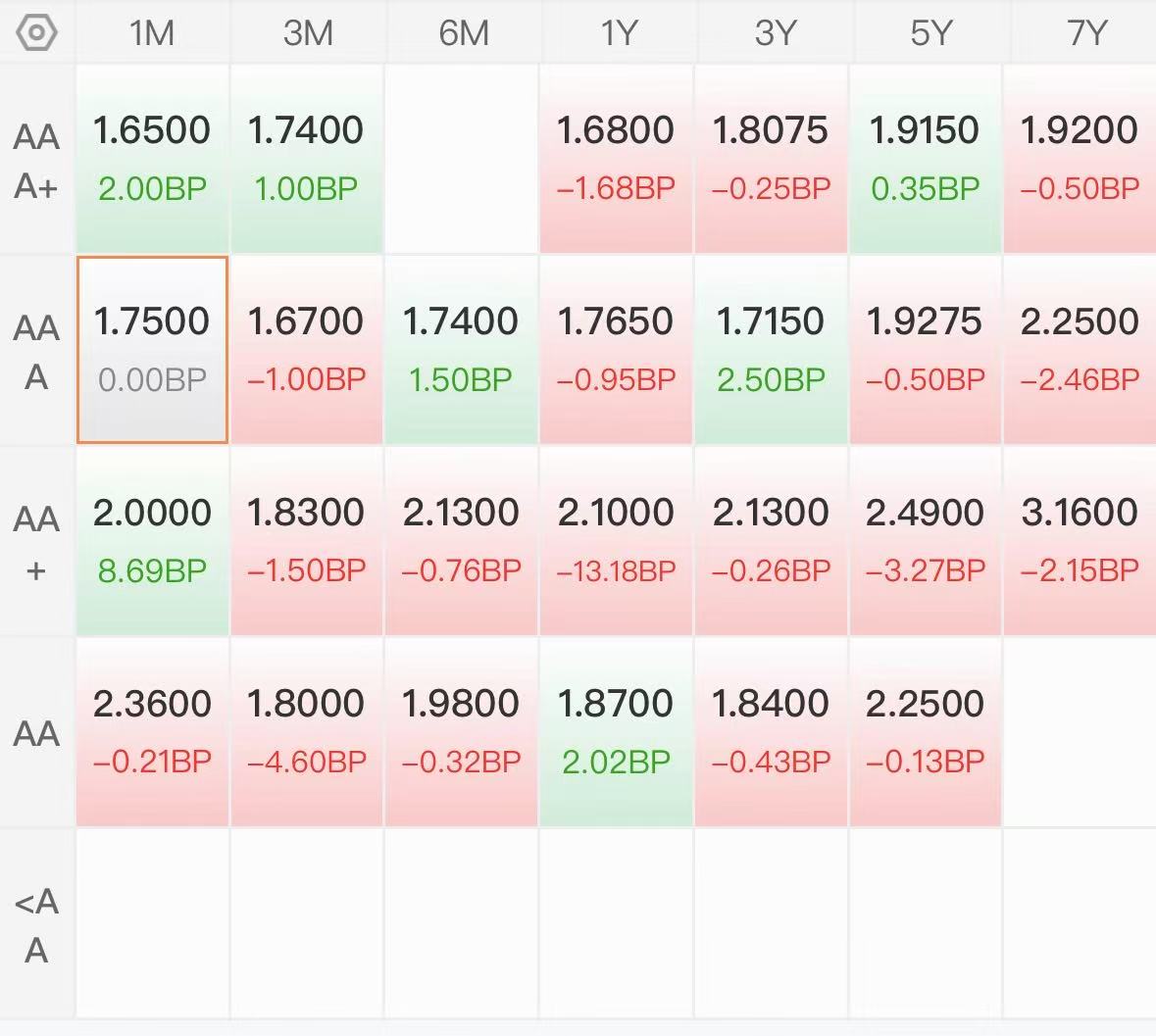The image size is (1156, 1036).
Task: Click AAA+ 5Y cell showing 1.9150
Action: coord(926,159)
